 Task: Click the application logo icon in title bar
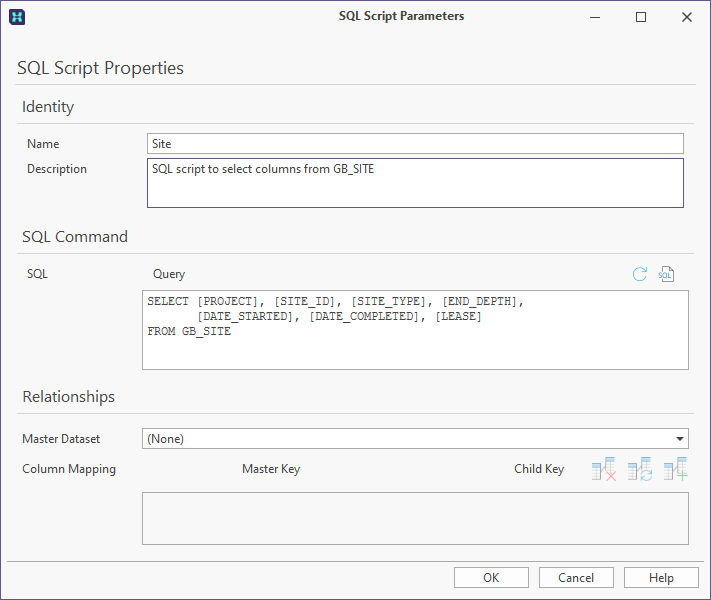pyautogui.click(x=17, y=17)
